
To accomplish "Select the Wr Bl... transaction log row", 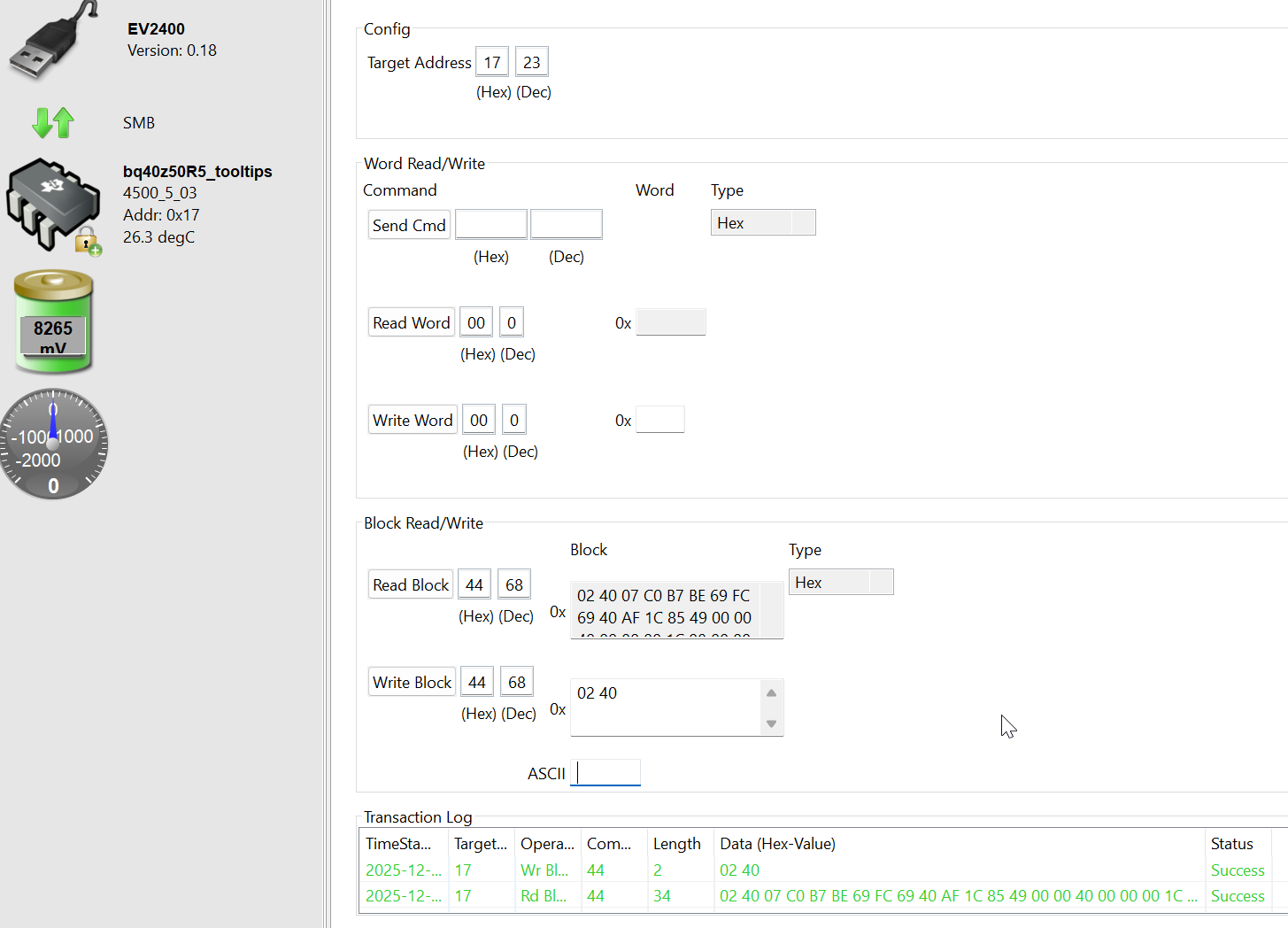I will click(779, 870).
